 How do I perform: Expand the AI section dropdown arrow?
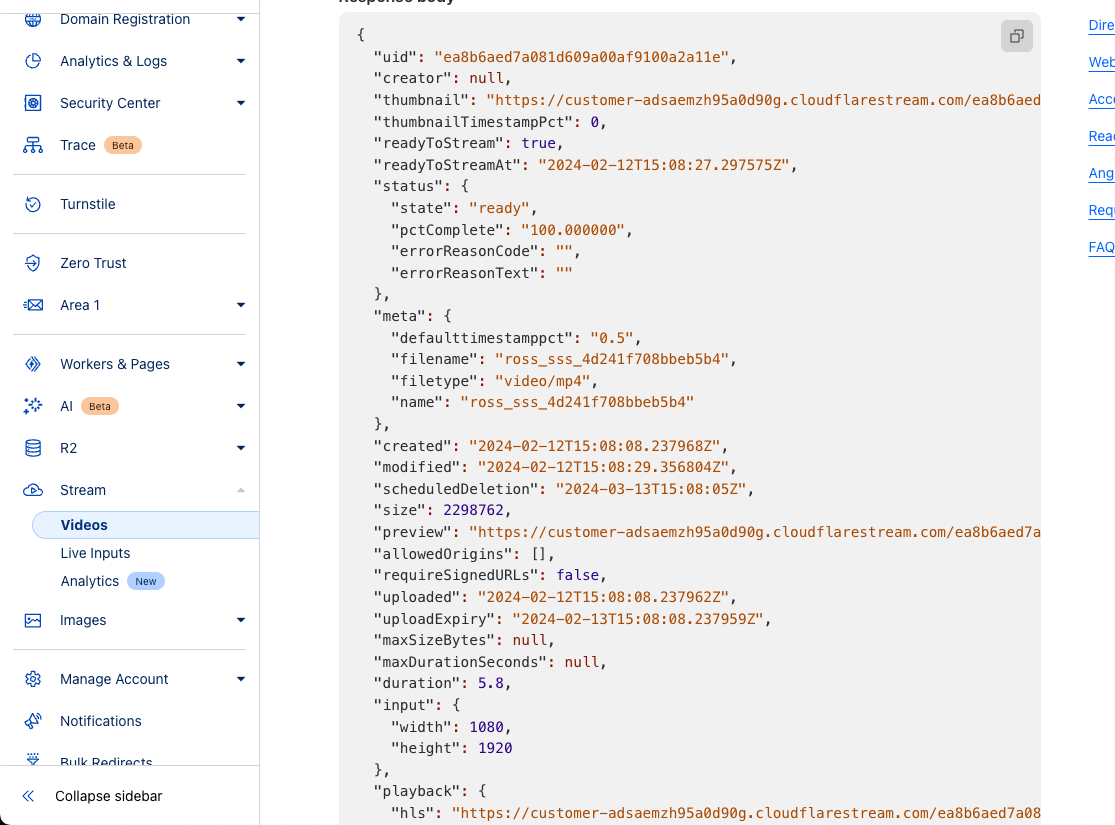241,406
